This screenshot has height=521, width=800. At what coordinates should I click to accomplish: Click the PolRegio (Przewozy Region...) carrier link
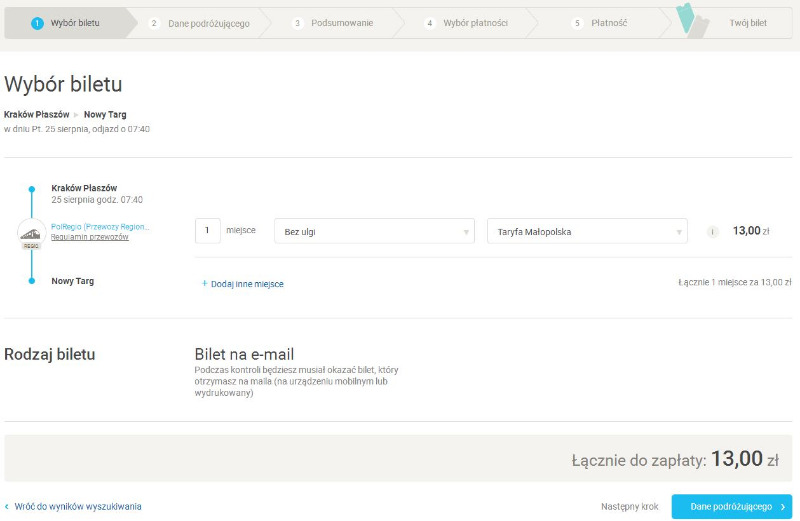pos(100,227)
